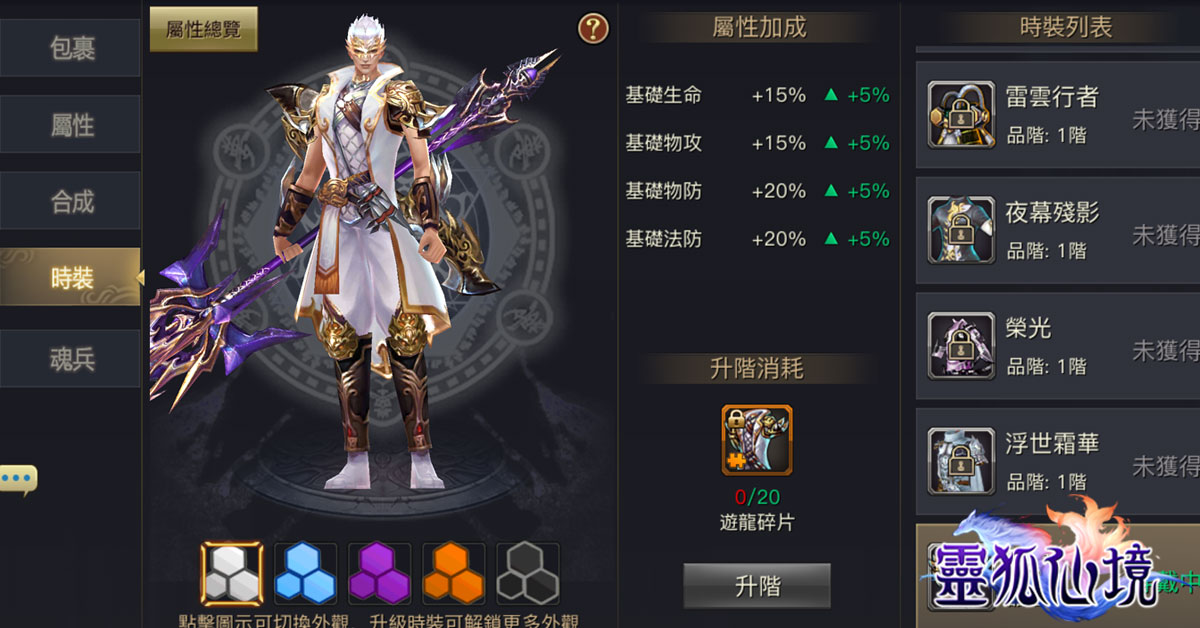The width and height of the screenshot is (1200, 628).
Task: Select the white hexagon appearance swatch
Action: pos(232,574)
